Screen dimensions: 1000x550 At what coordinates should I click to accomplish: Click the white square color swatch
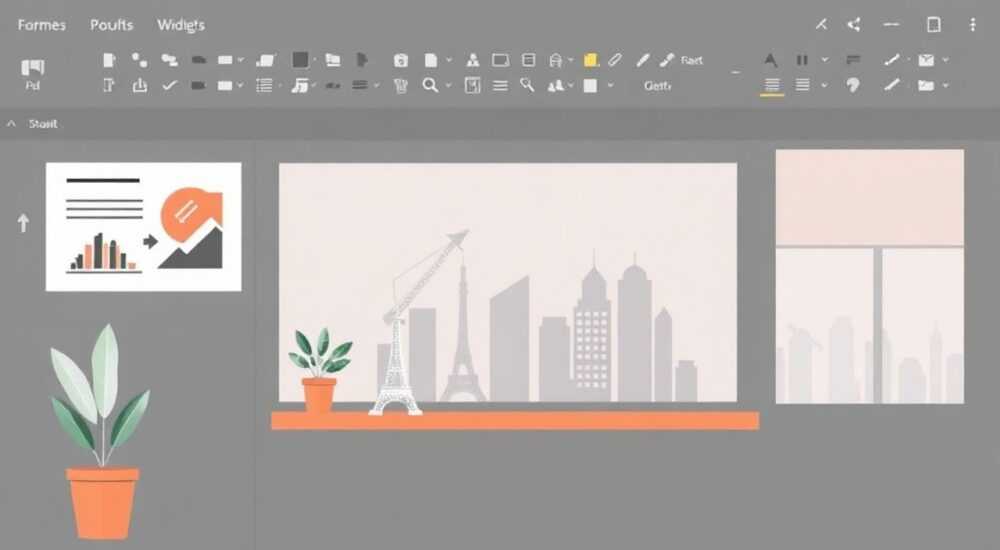pos(591,85)
